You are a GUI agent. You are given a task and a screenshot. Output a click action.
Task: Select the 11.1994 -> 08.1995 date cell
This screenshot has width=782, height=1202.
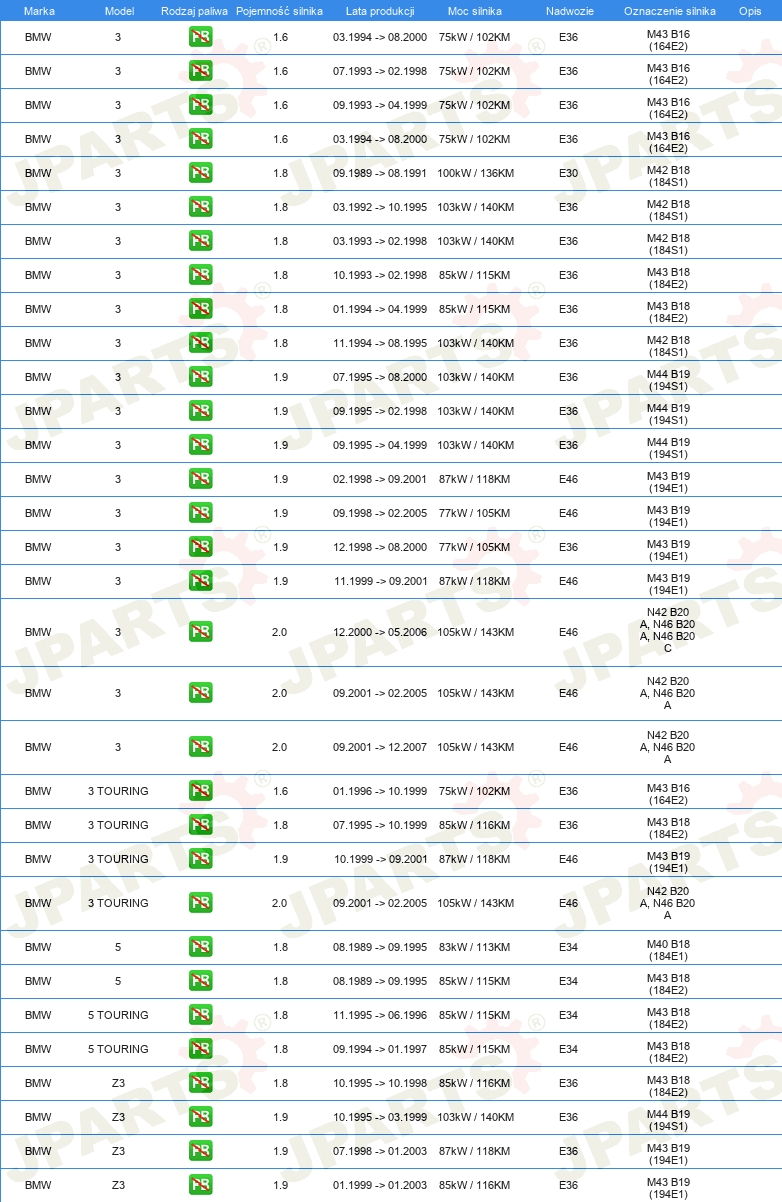[x=380, y=343]
